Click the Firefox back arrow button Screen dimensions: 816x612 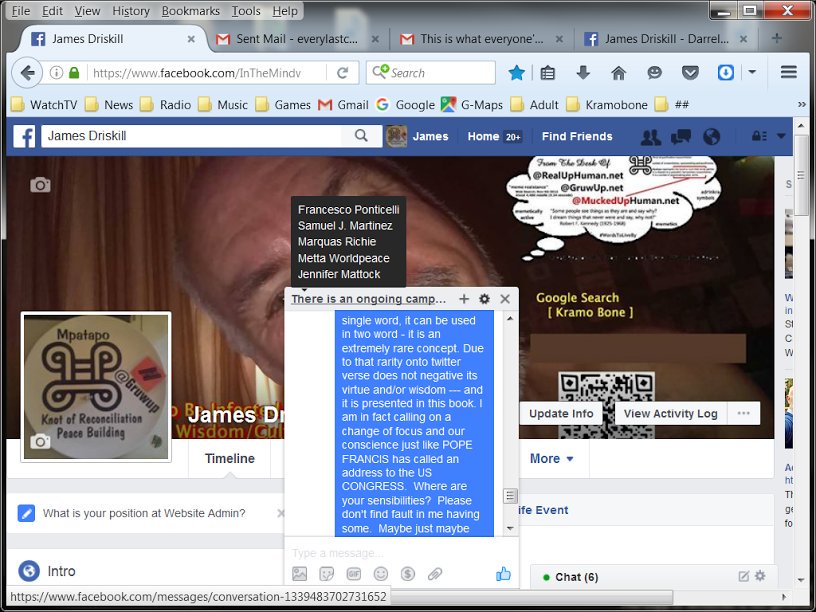pos(27,73)
